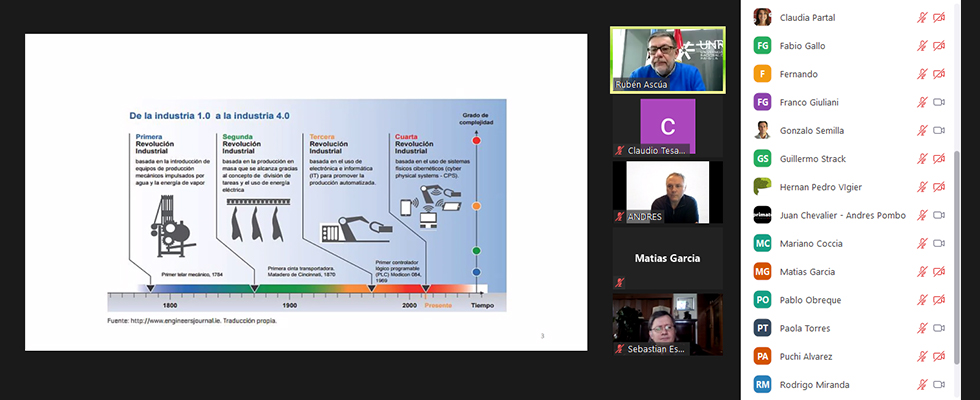Click Juan Chevalier - Andres Pombo's camera icon
Screen dimensions: 980x400
tap(939, 215)
